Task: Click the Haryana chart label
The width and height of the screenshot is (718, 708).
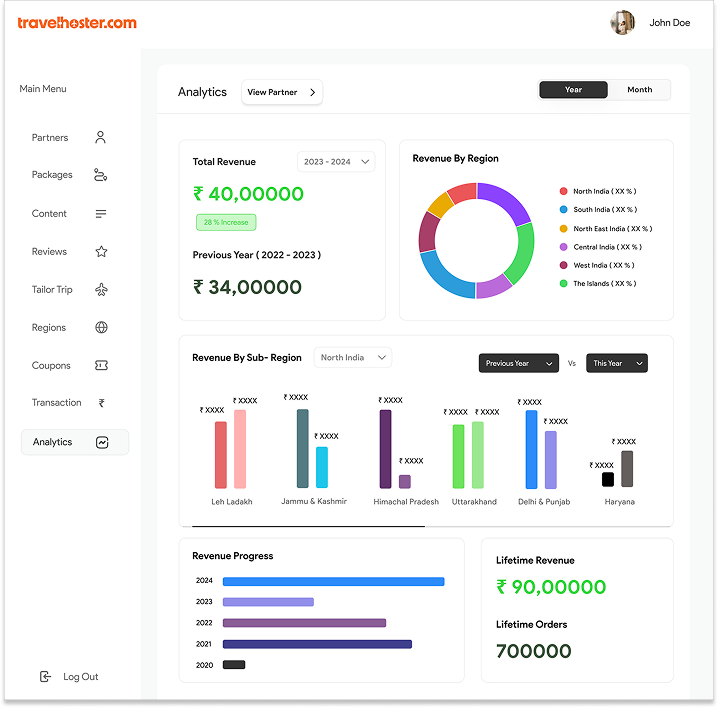Action: click(620, 502)
